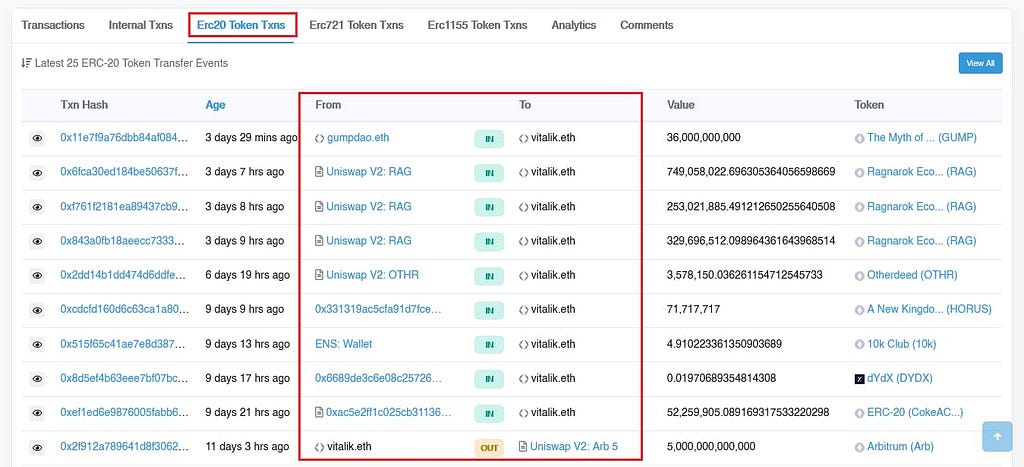The image size is (1024, 467).
Task: Open transaction hash 0x6fca30ed184be50637f
Action: point(125,172)
